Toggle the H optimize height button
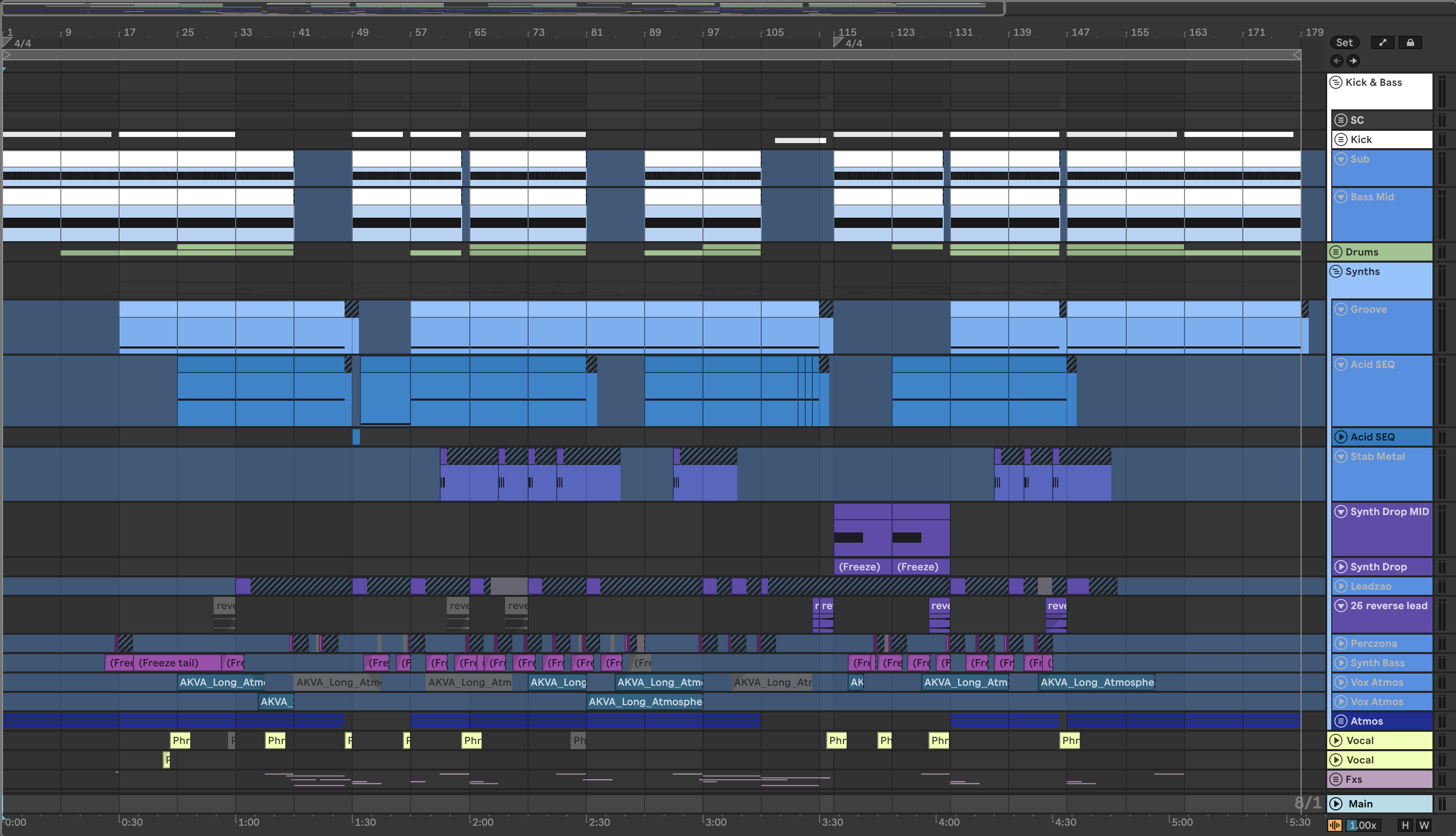 [1405, 825]
